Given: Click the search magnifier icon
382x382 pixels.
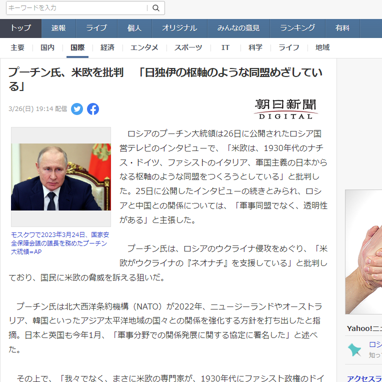Looking at the screenshot, I should (x=156, y=8).
